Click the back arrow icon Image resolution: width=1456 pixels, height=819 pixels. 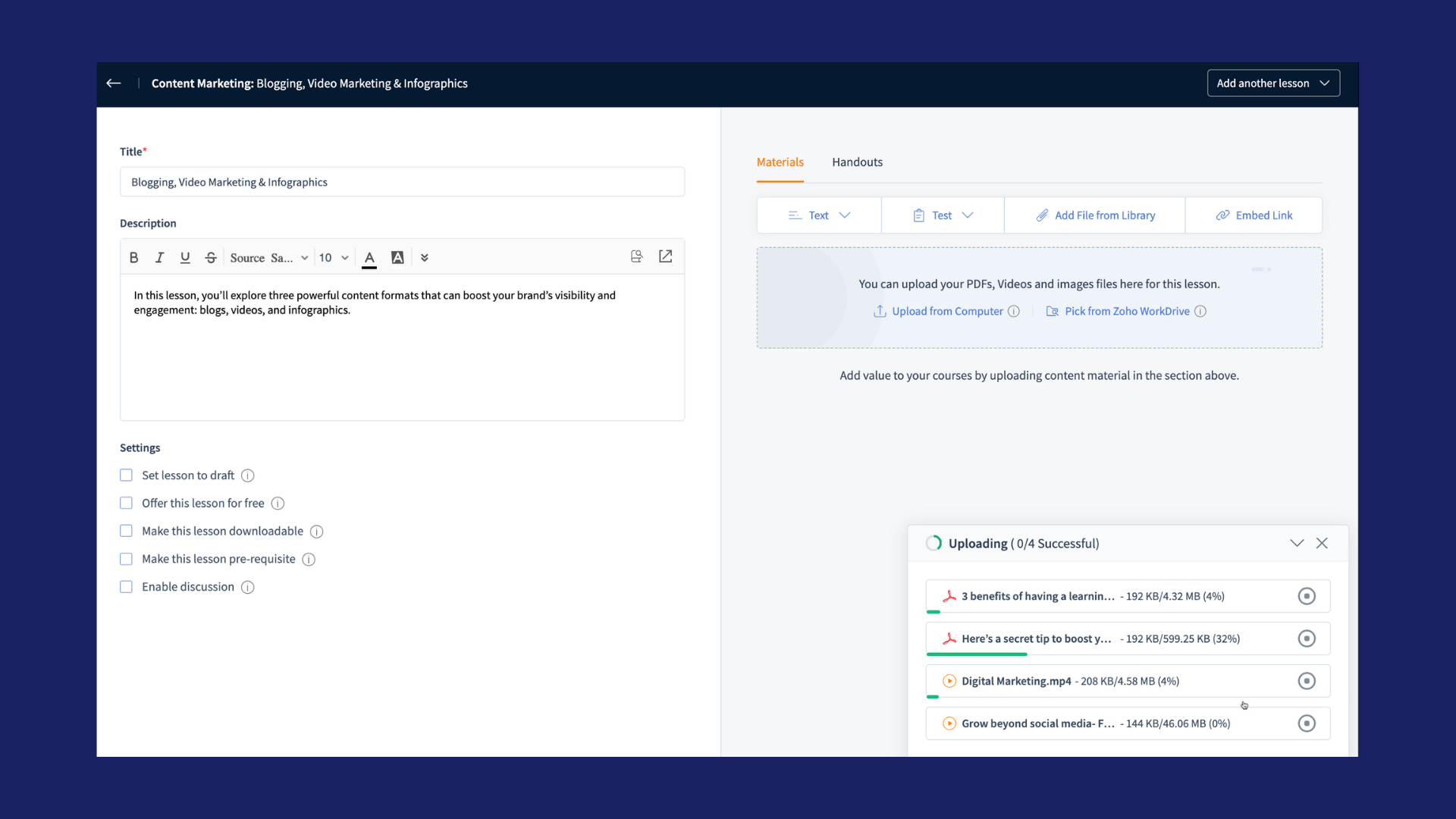pyautogui.click(x=114, y=83)
